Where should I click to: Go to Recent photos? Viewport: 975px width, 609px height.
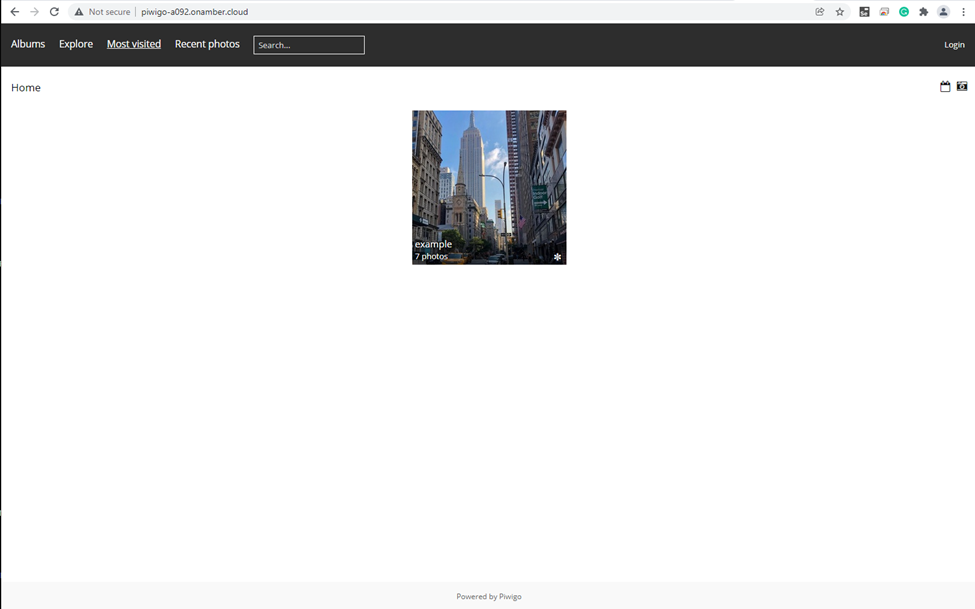point(207,44)
